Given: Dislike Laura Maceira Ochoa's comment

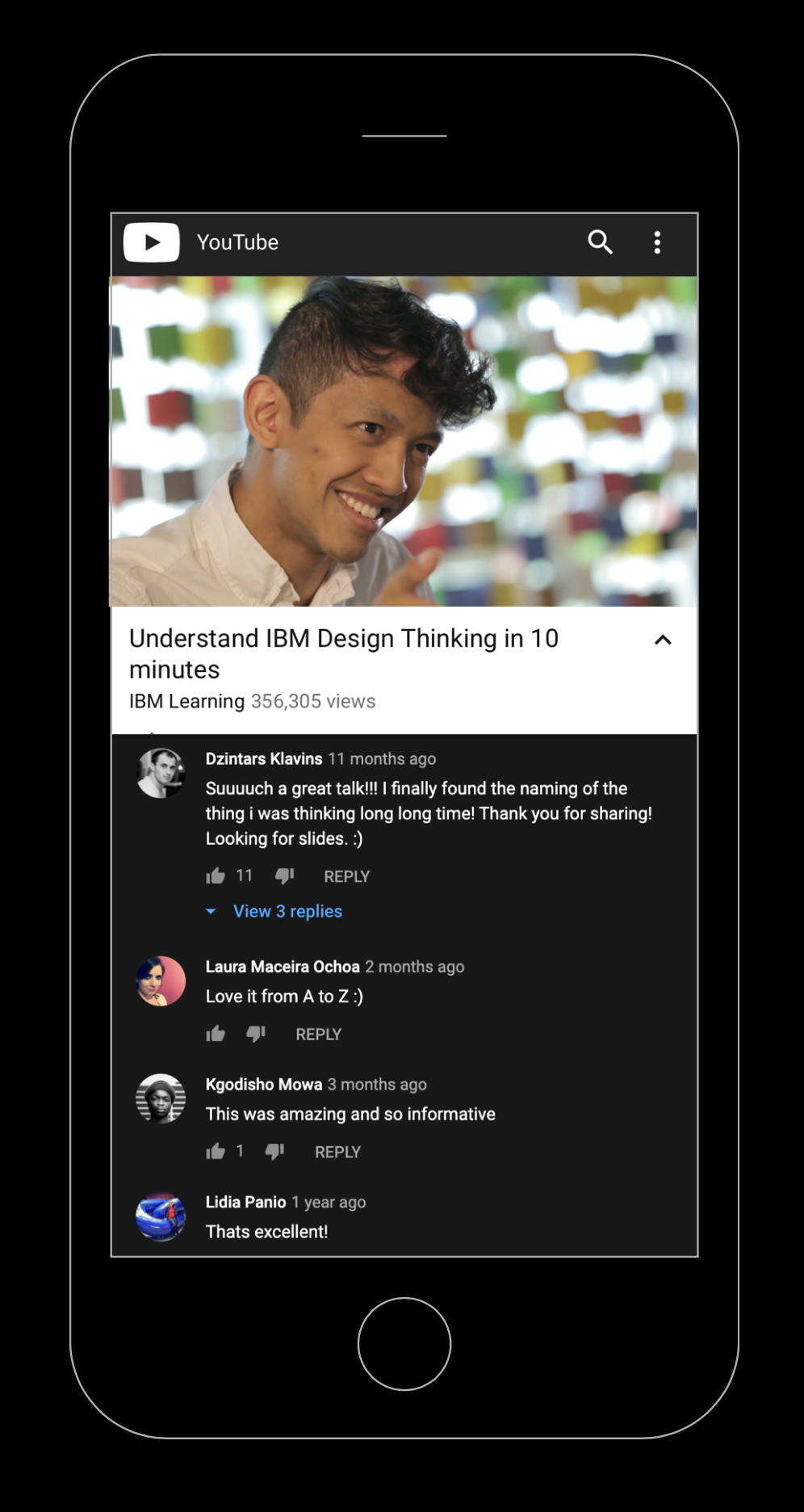Looking at the screenshot, I should click(x=256, y=1034).
